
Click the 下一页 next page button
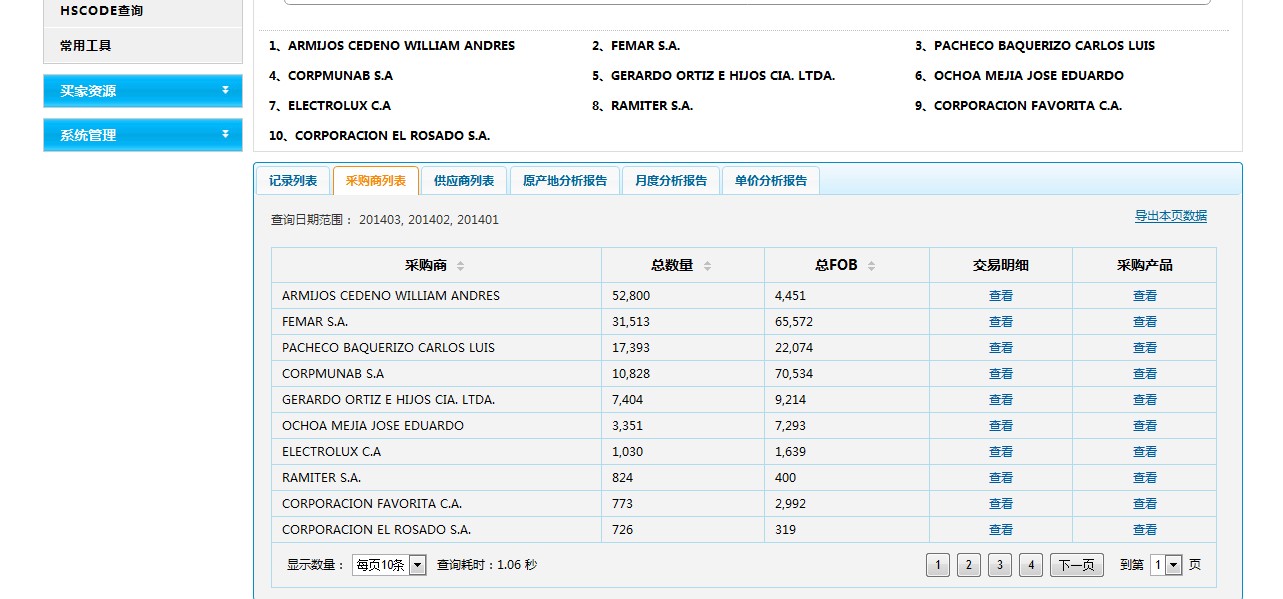tap(1077, 565)
